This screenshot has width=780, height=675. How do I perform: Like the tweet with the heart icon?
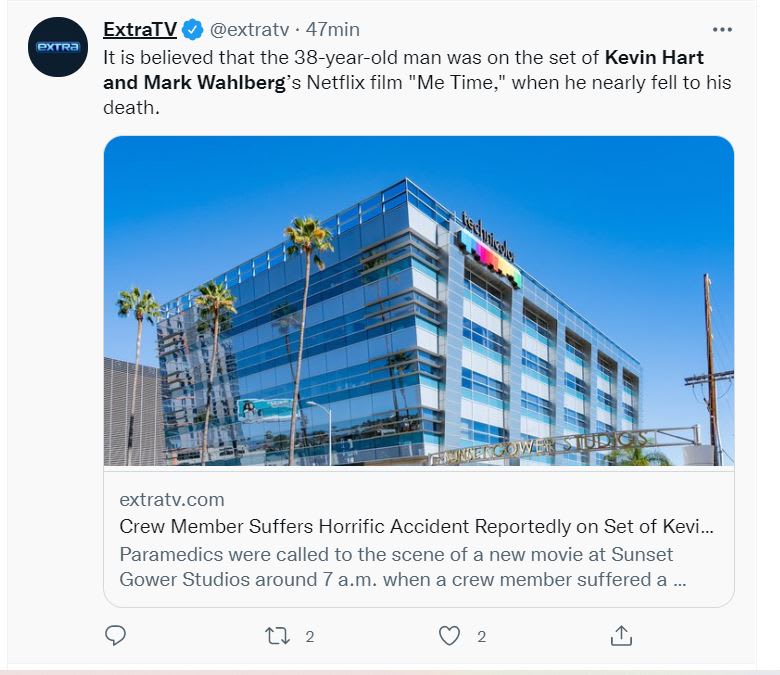click(x=450, y=636)
